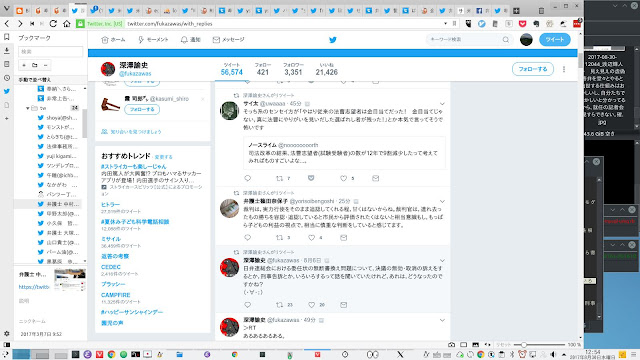Collapse the tw bookmark folder
This screenshot has height=360, width=640.
tap(28, 108)
